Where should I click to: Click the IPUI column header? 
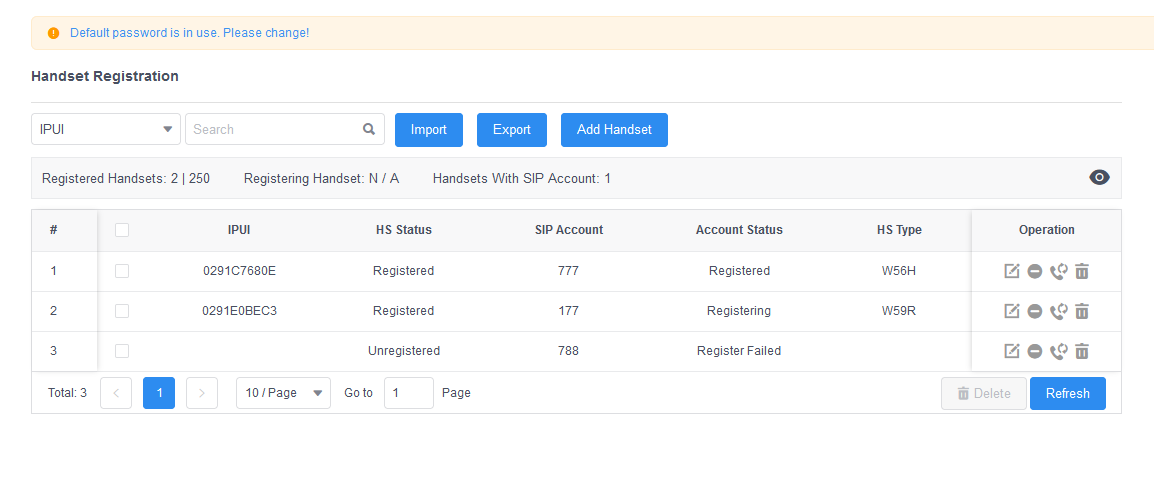tap(239, 230)
